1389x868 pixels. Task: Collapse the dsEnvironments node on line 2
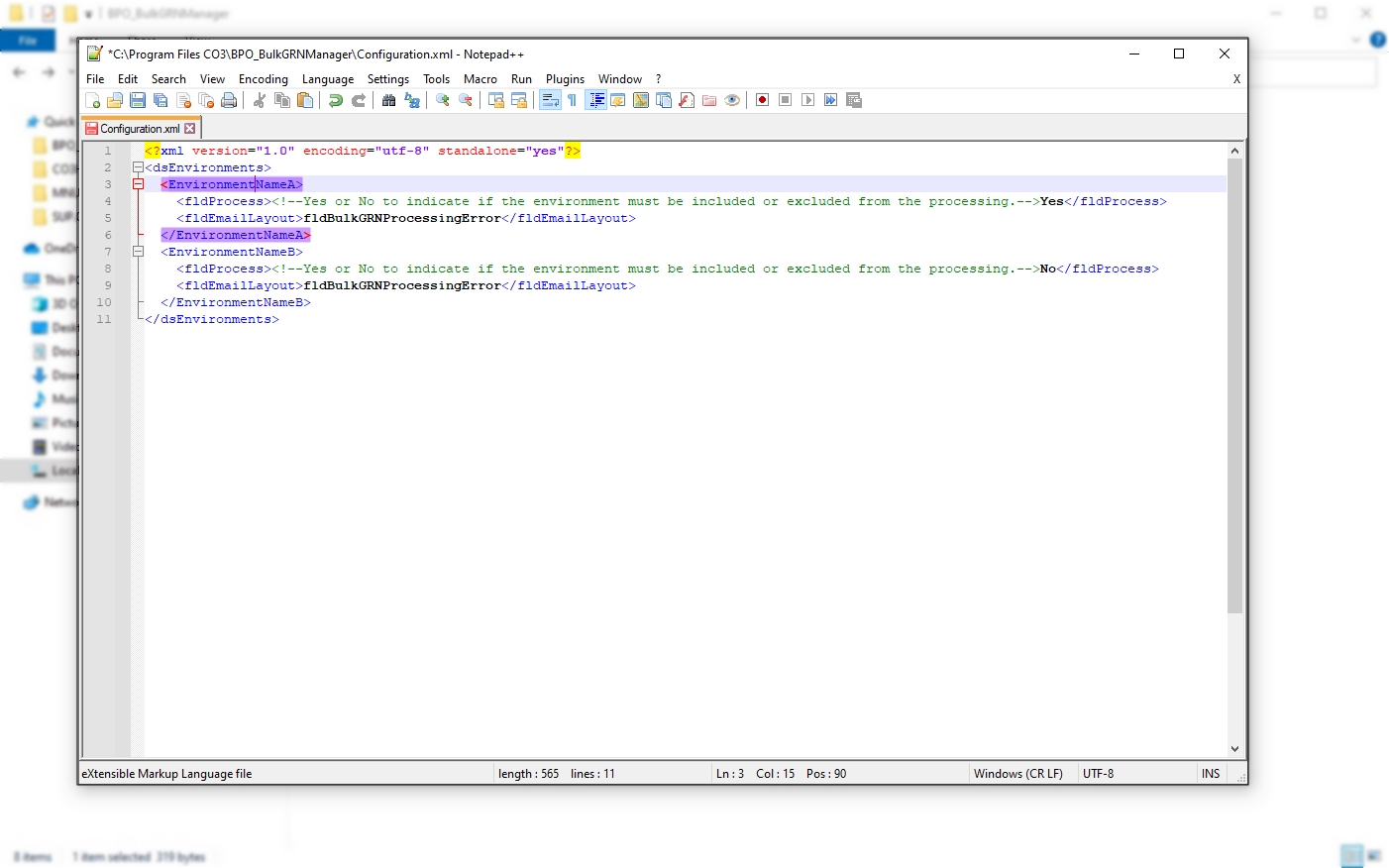click(138, 168)
